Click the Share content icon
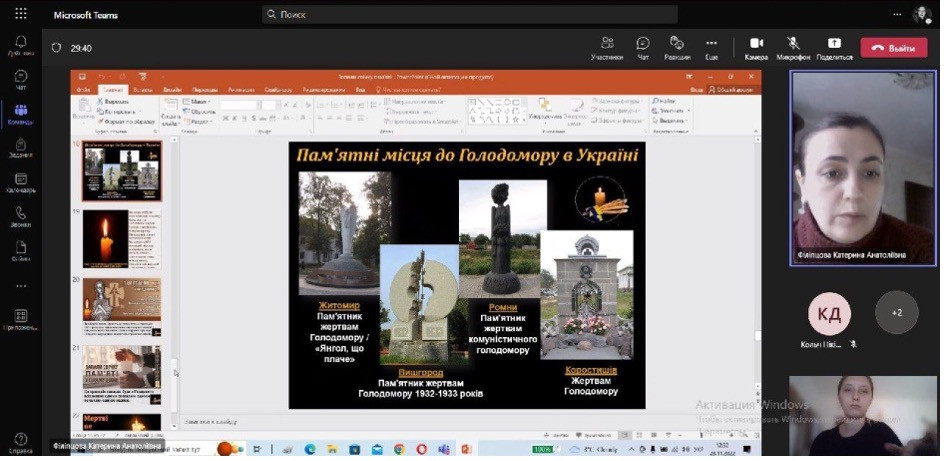Screen dimensions: 944x461 [x=834, y=45]
